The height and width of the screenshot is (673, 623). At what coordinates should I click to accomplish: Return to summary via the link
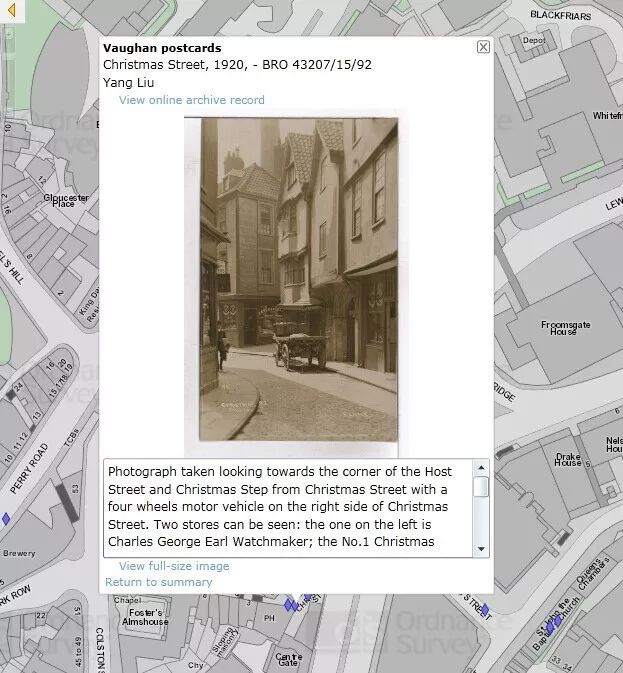click(x=158, y=582)
